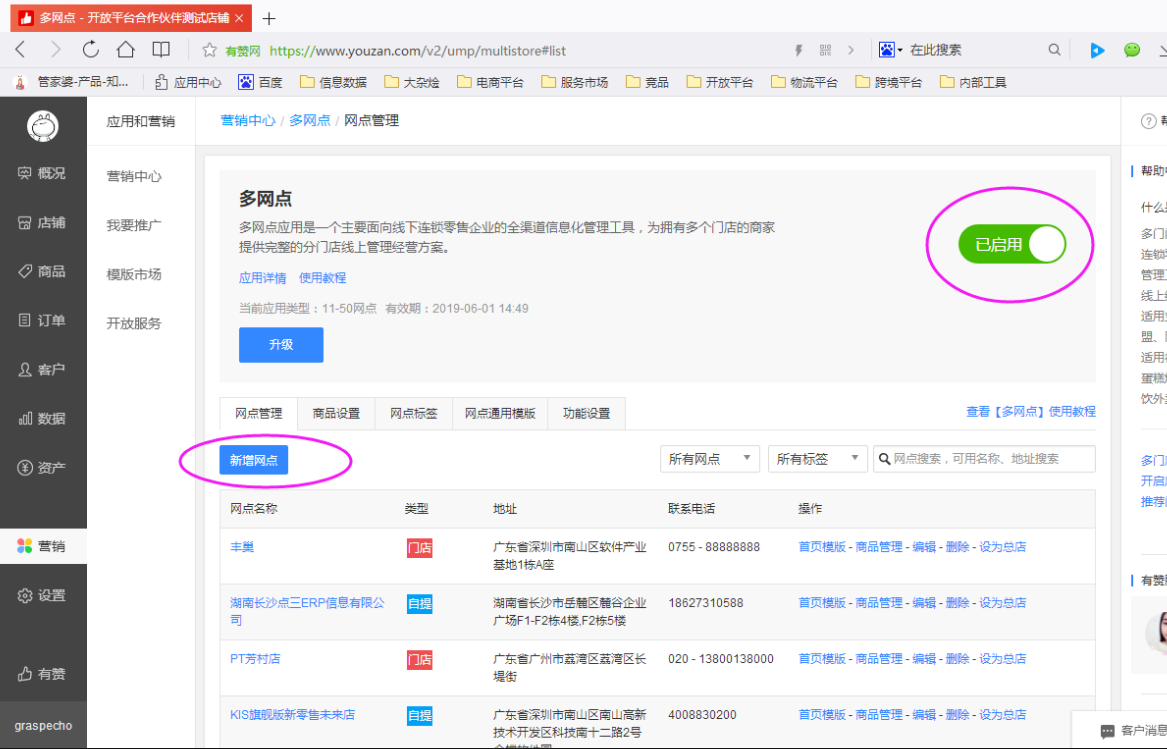
Task: Open 商品管理 for the KIS旗舰版新零售未来店 row
Action: [x=879, y=714]
